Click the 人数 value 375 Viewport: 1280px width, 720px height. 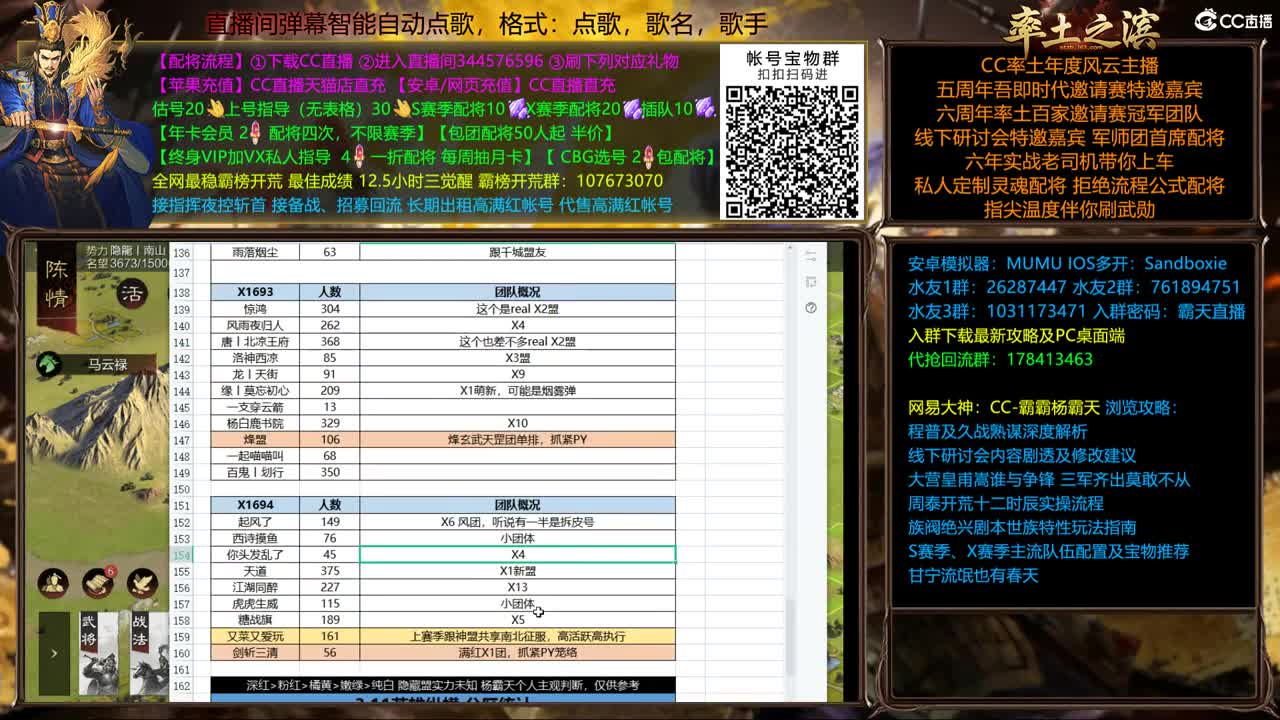pyautogui.click(x=329, y=571)
